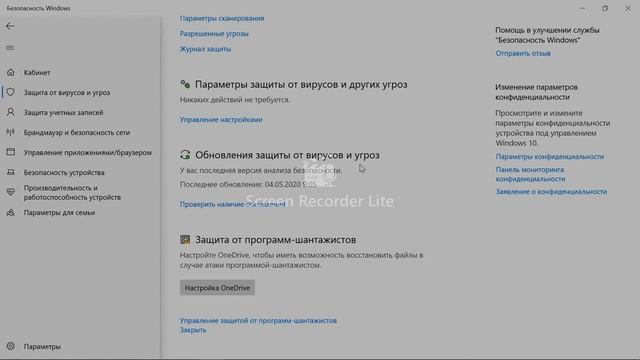Viewport: 640px width, 360px height.
Task: Open Параметры конфиденциальности link
Action: [550, 156]
